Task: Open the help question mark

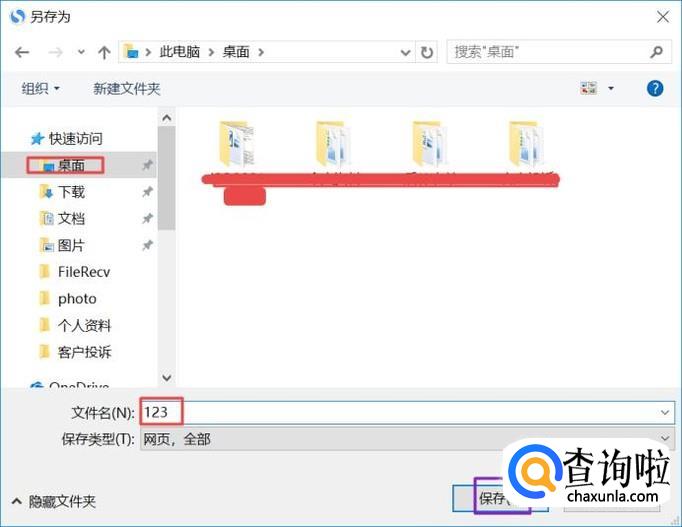Action: 655,89
